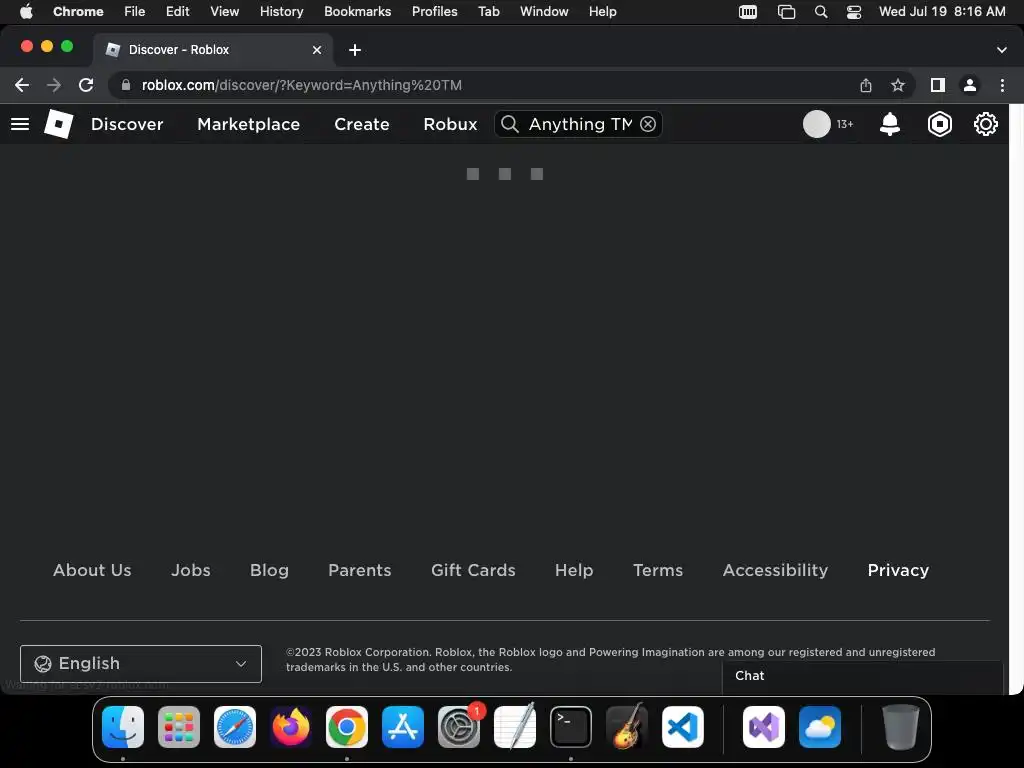Open Control Center in the menu bar
Screen dimensions: 1024x768
[854, 12]
